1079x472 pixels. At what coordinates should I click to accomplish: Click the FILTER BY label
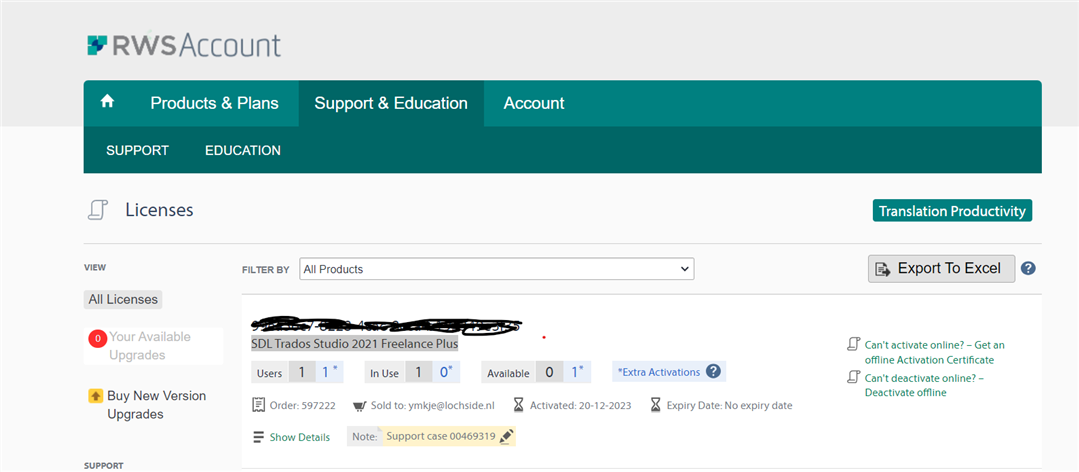click(x=266, y=270)
